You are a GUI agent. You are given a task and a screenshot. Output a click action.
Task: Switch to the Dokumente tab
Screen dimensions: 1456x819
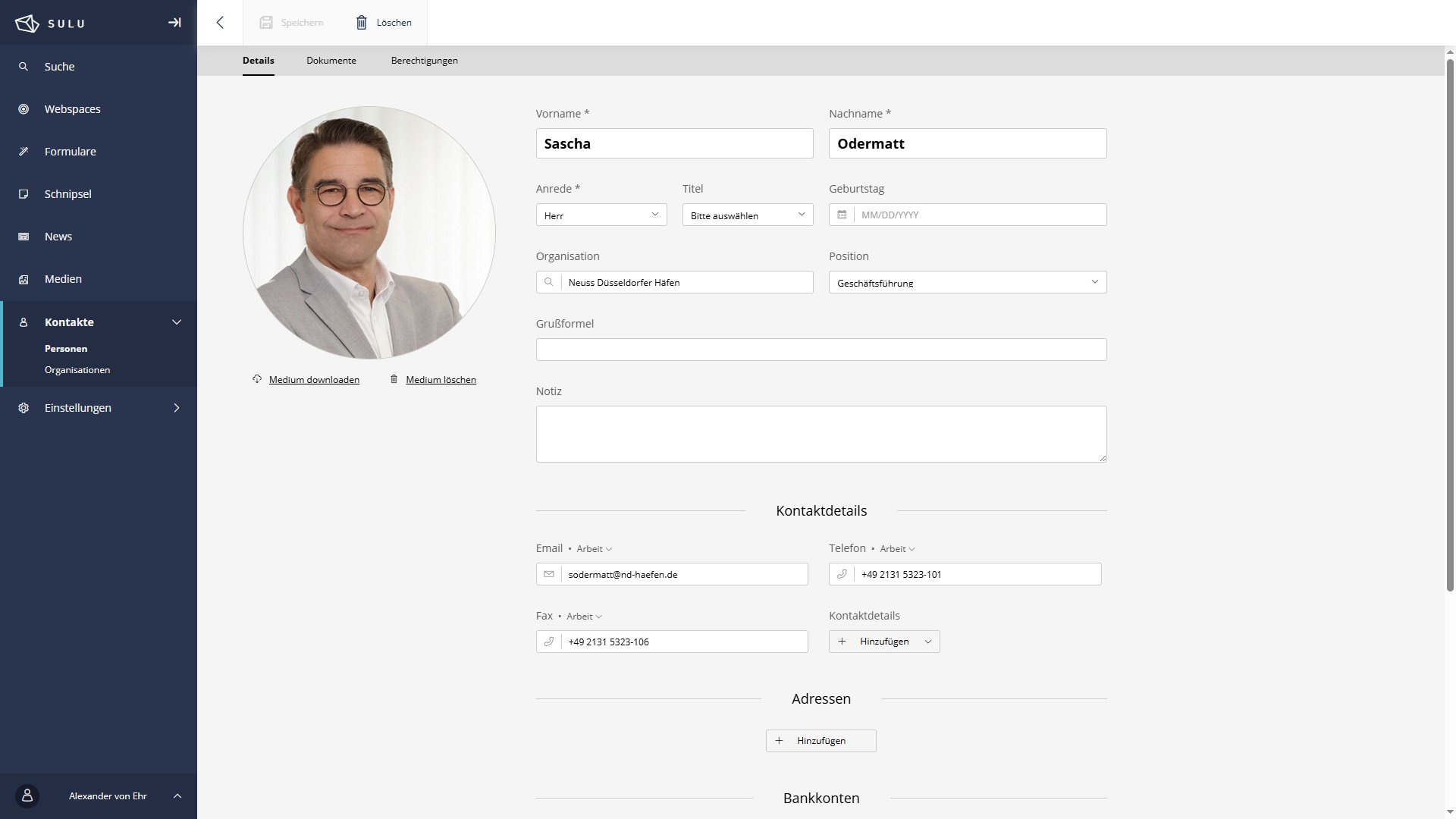click(x=331, y=61)
